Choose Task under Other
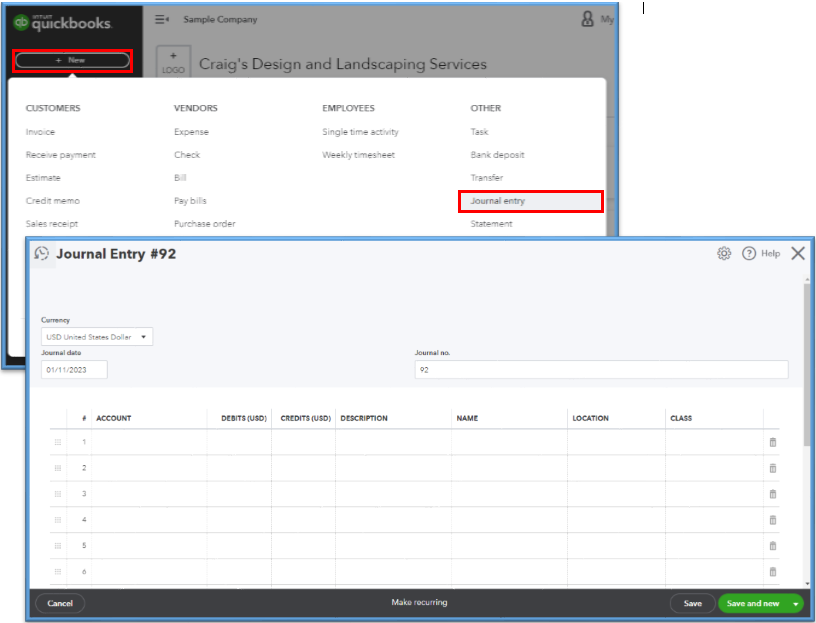Image resolution: width=816 pixels, height=623 pixels. [x=479, y=132]
